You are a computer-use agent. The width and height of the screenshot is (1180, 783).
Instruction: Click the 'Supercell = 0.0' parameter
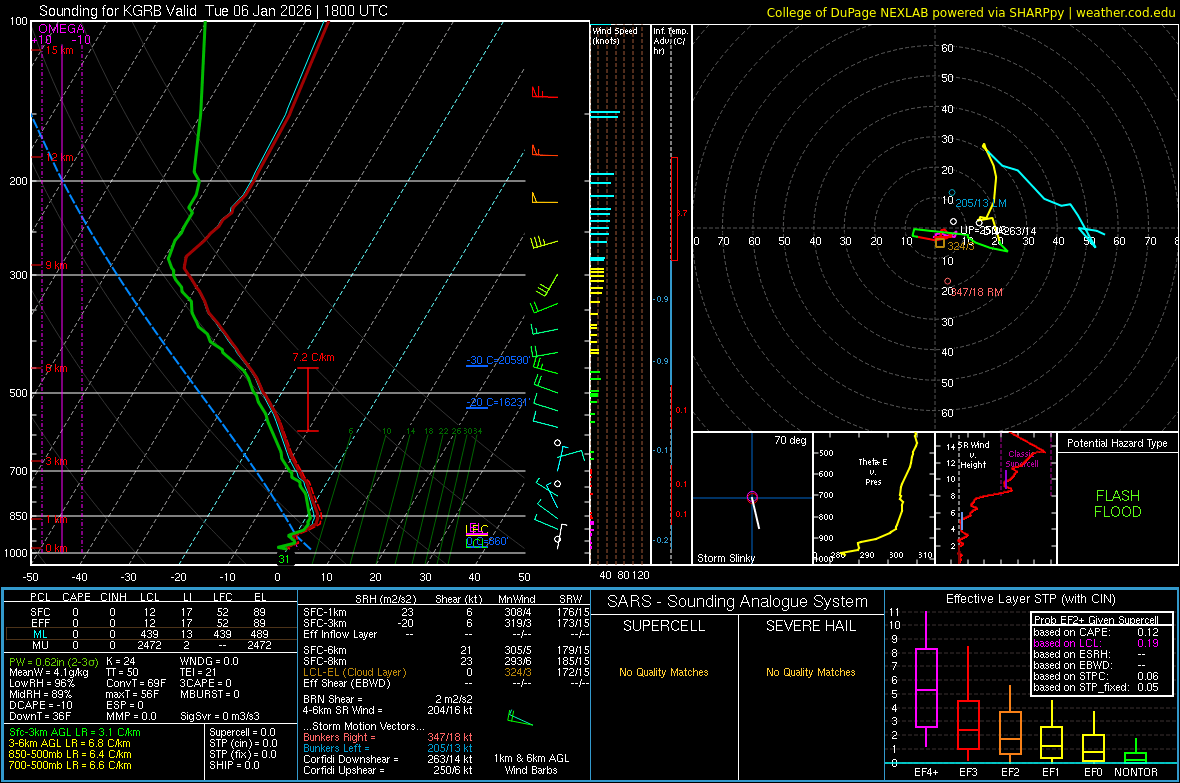pyautogui.click(x=242, y=733)
